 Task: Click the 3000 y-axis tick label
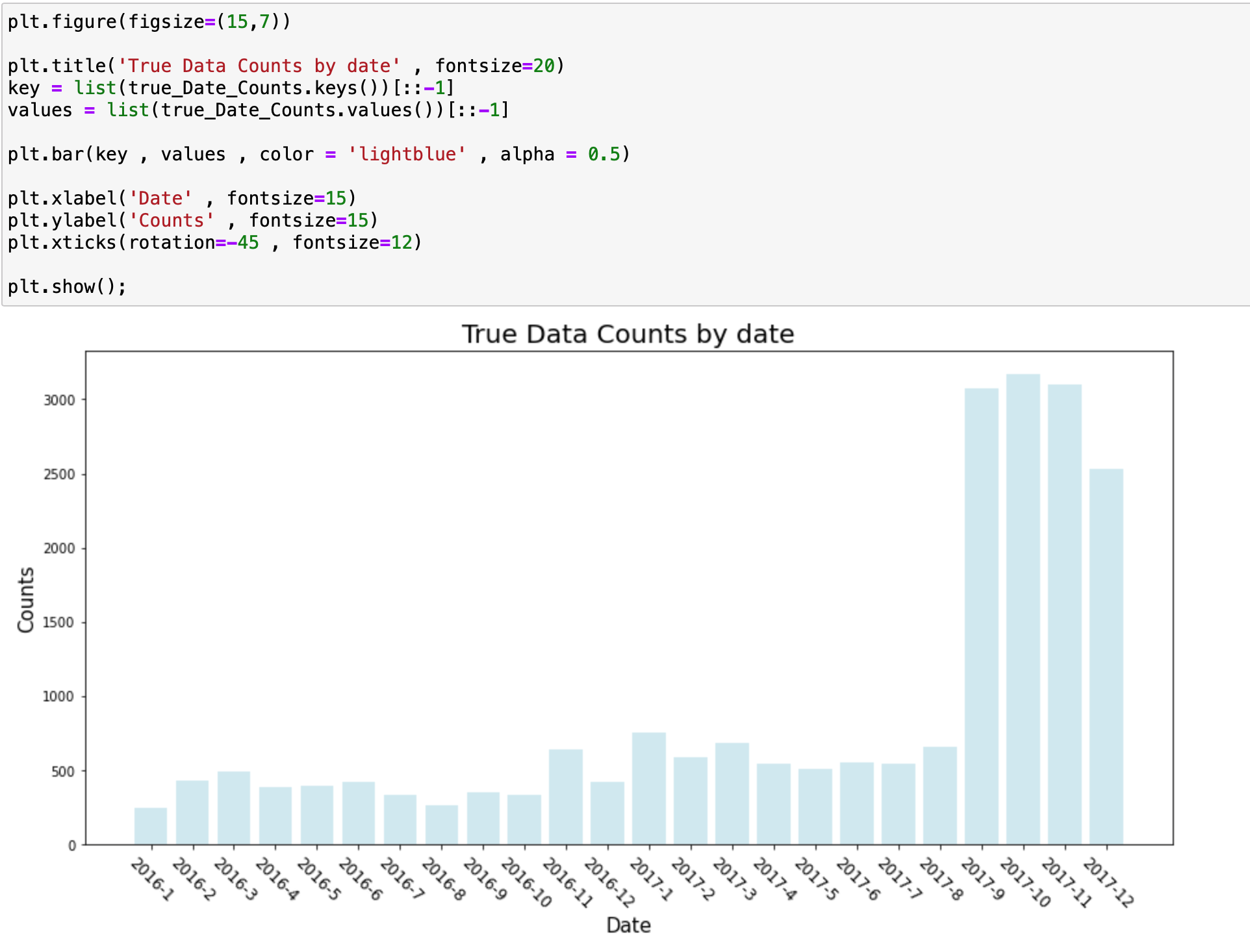pyautogui.click(x=59, y=401)
